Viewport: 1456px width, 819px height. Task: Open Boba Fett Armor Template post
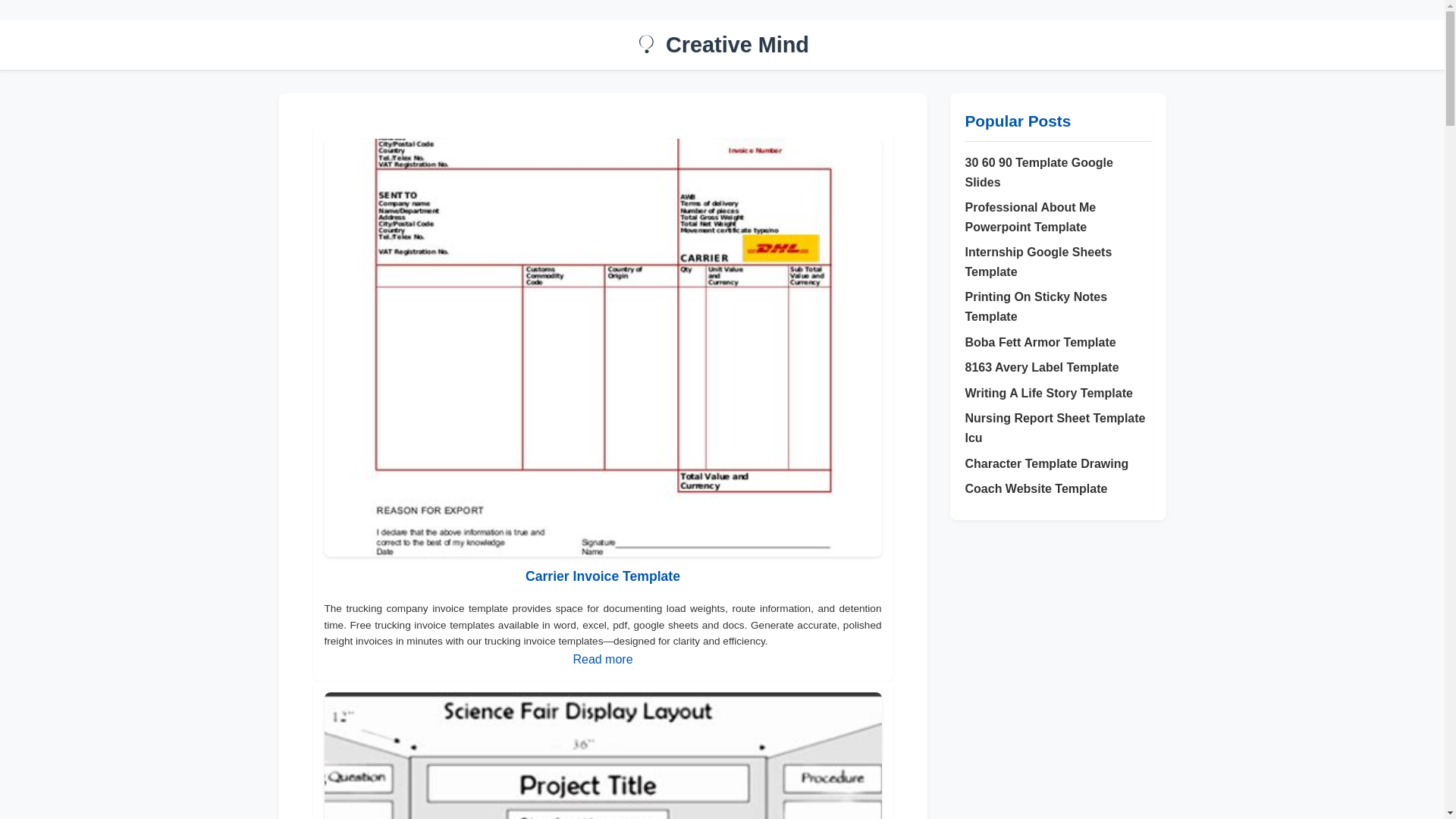(x=1040, y=343)
